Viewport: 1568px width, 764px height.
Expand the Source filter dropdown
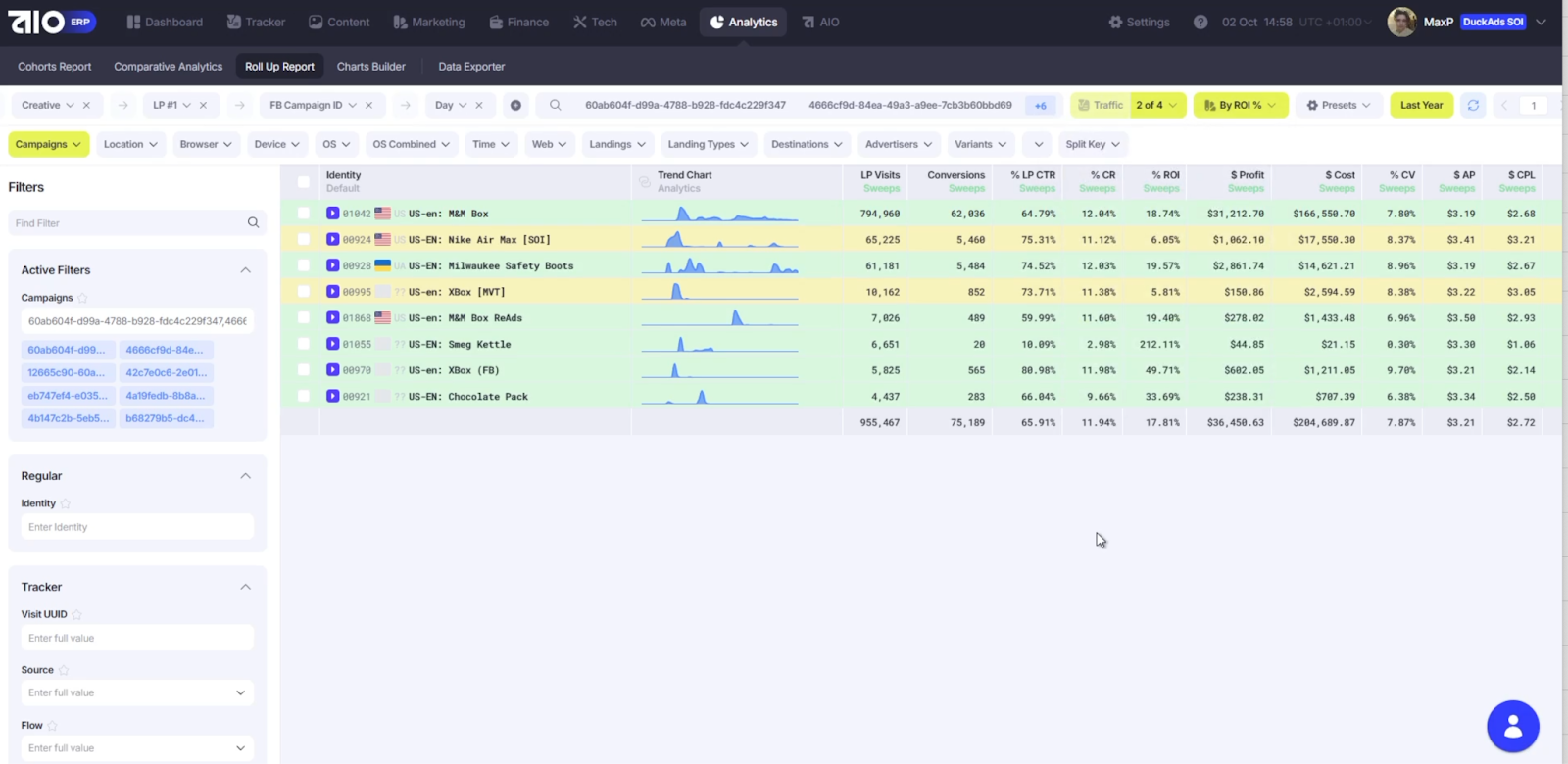[240, 692]
